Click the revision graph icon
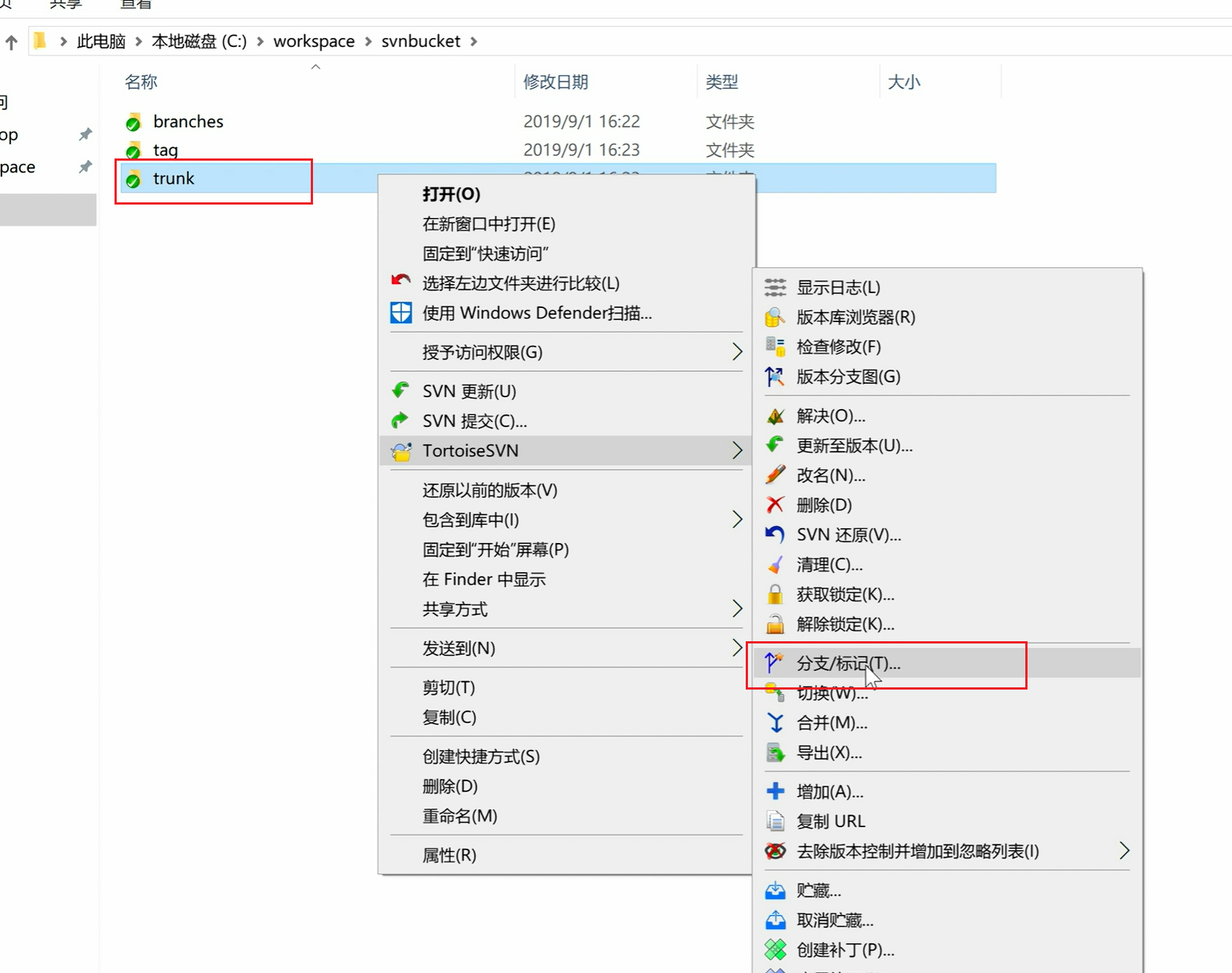Image resolution: width=1232 pixels, height=973 pixels. tap(775, 376)
